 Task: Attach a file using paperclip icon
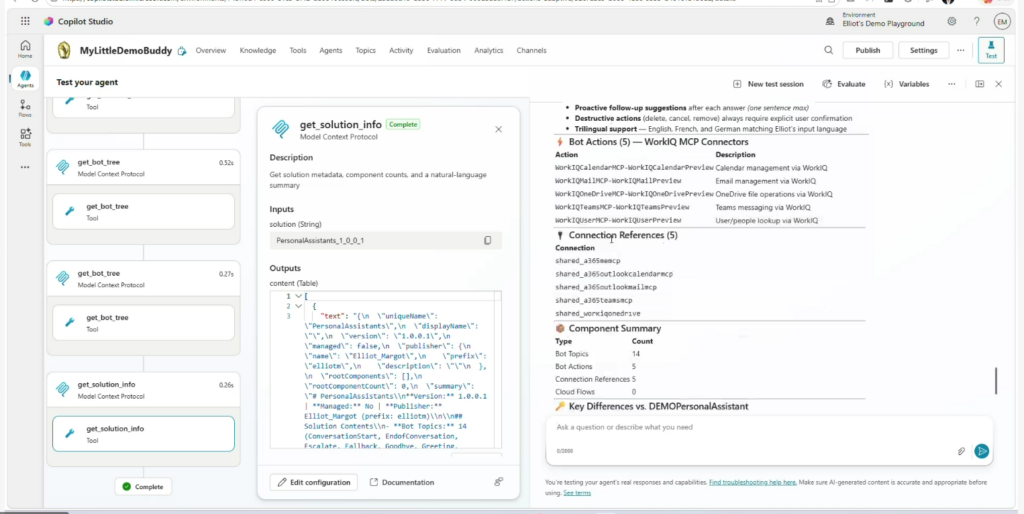pyautogui.click(x=961, y=451)
